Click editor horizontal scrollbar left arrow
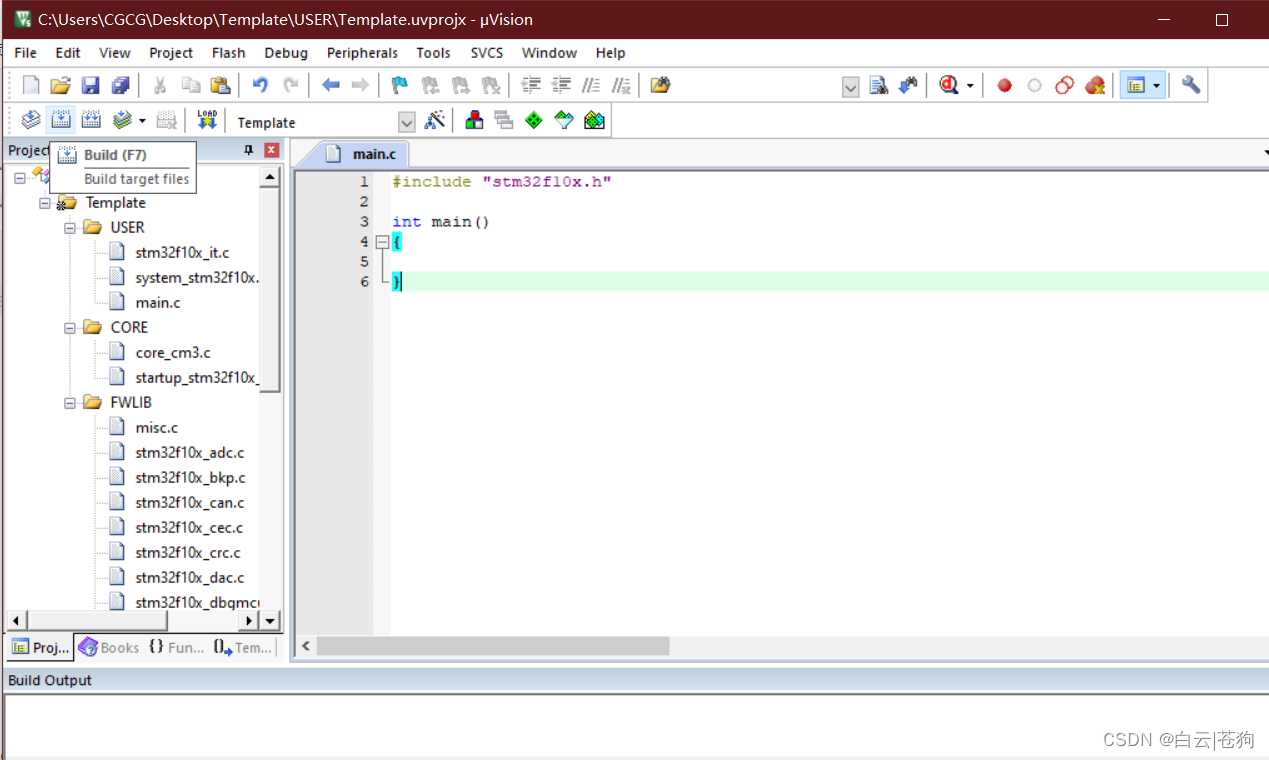Screen dimensions: 1269x760 click(306, 646)
